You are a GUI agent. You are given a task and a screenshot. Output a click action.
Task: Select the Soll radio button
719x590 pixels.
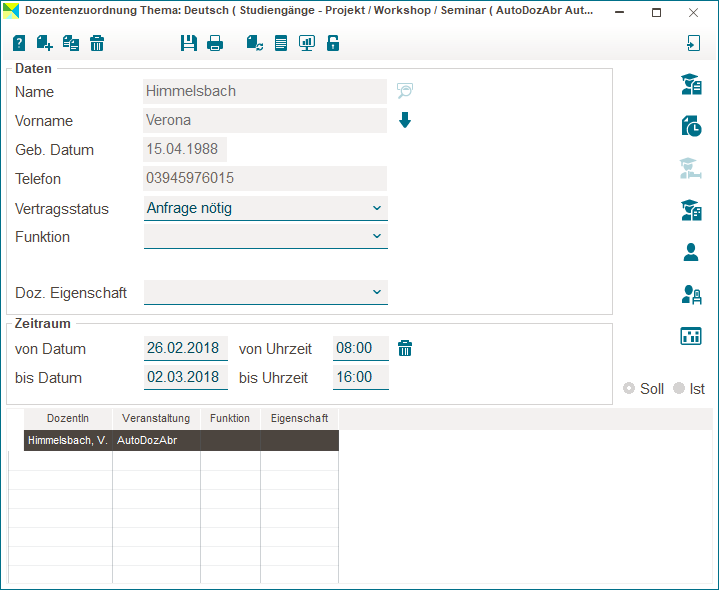[629, 388]
